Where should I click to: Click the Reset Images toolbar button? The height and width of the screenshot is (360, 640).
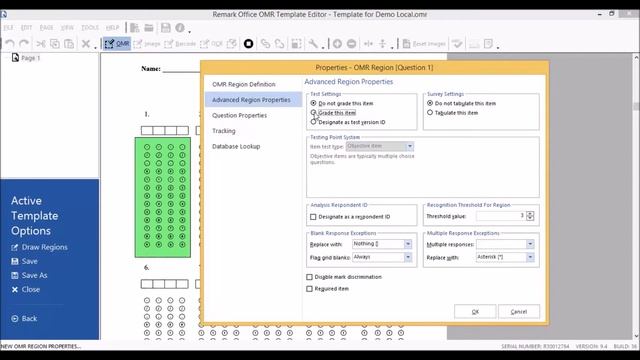click(424, 44)
